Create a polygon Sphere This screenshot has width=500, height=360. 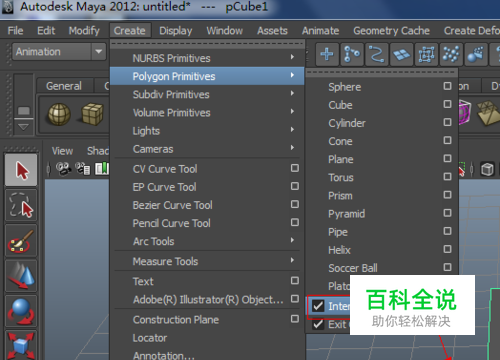344,87
